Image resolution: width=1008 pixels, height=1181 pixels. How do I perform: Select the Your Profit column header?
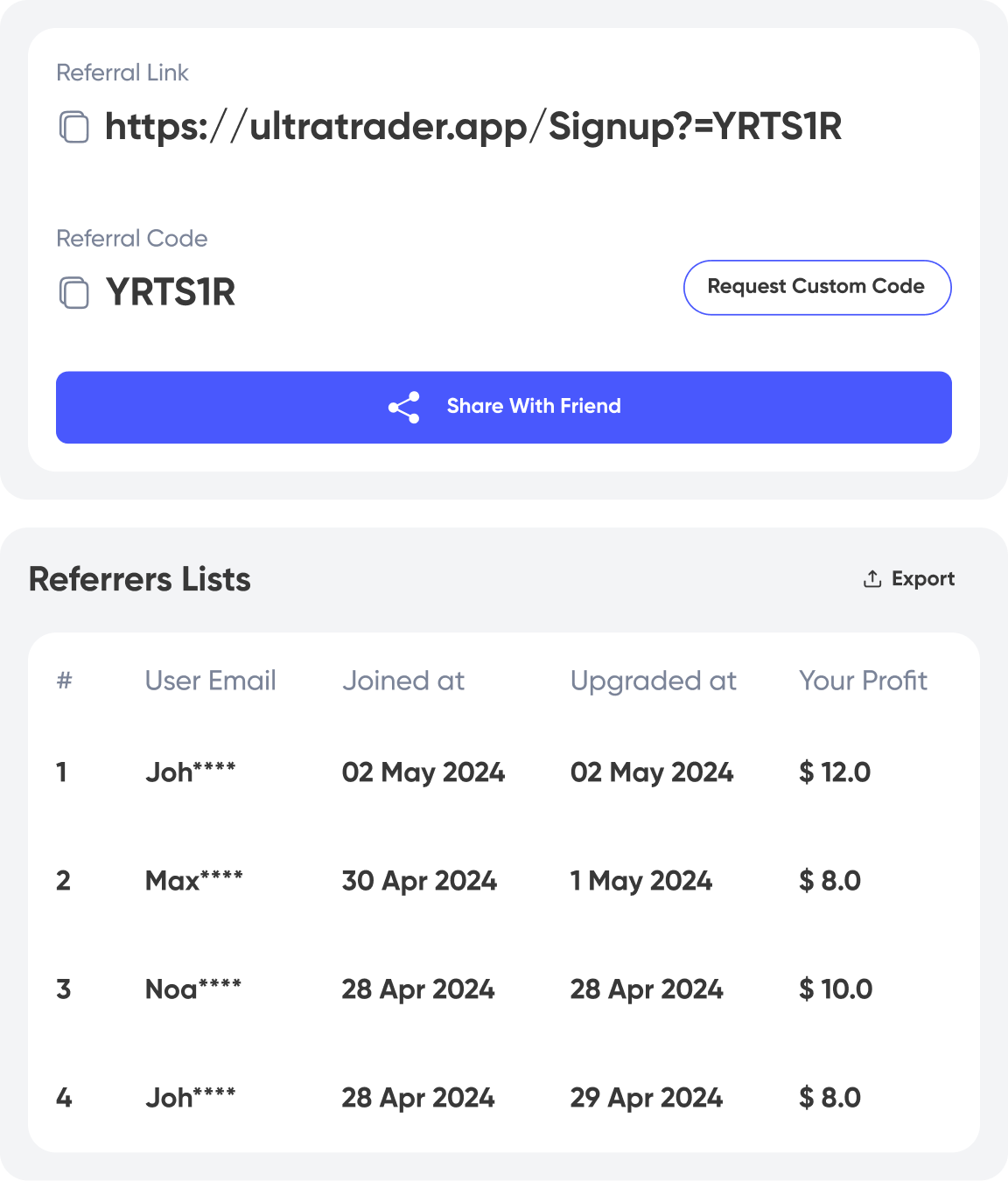[863, 681]
